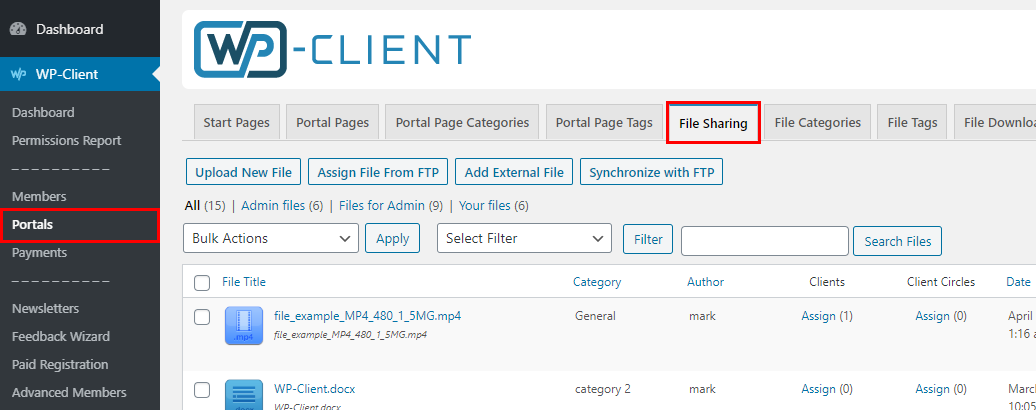Click the Filter button
The image size is (1036, 410).
(x=648, y=240)
